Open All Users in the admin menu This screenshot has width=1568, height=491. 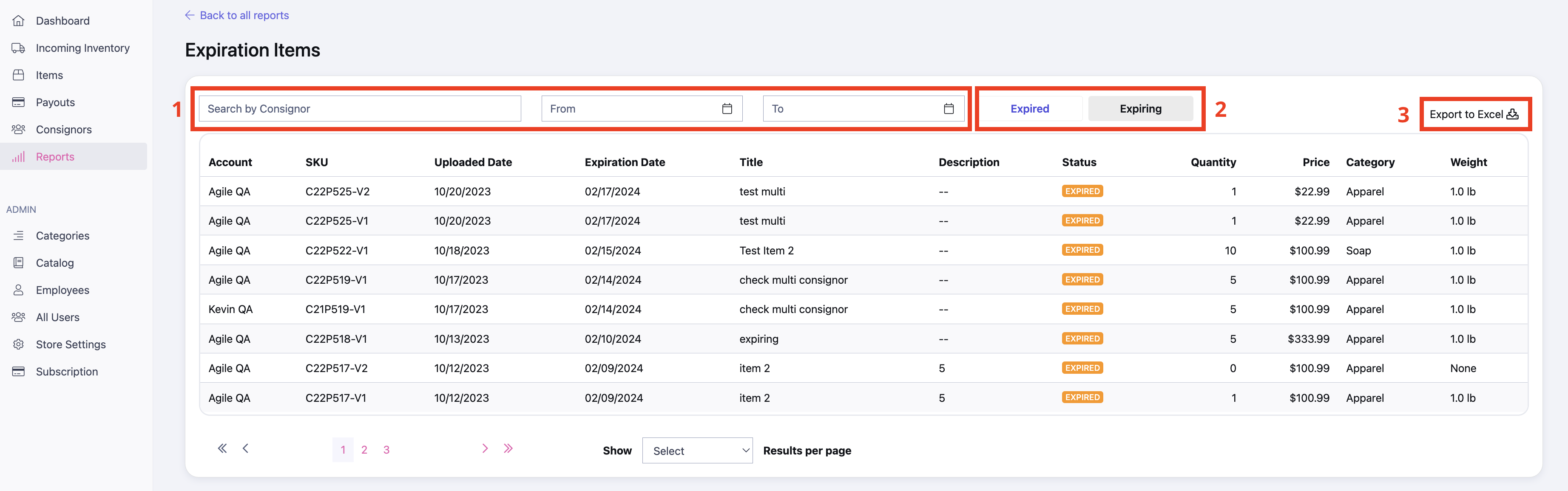[58, 318]
